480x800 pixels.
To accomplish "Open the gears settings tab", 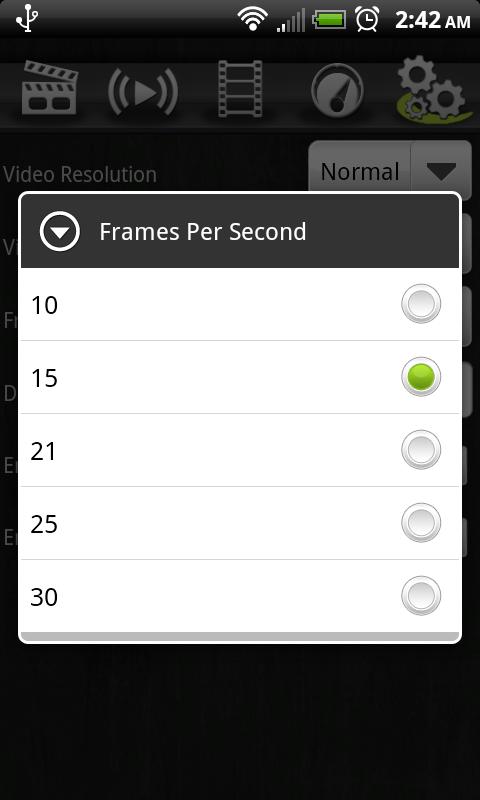I will pos(432,88).
